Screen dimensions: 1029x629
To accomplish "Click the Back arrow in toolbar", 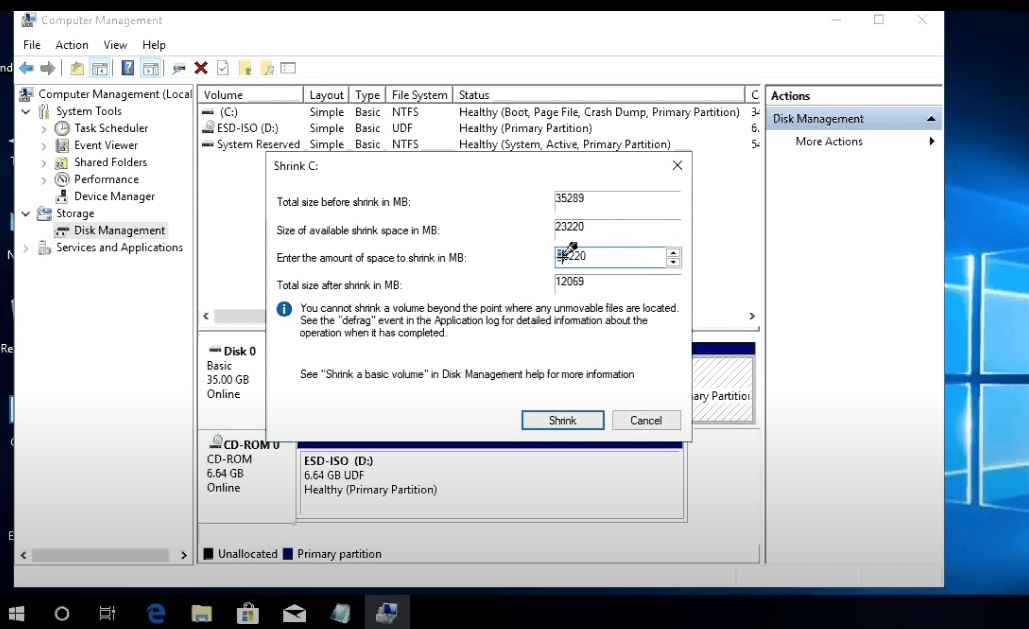I will [26, 68].
